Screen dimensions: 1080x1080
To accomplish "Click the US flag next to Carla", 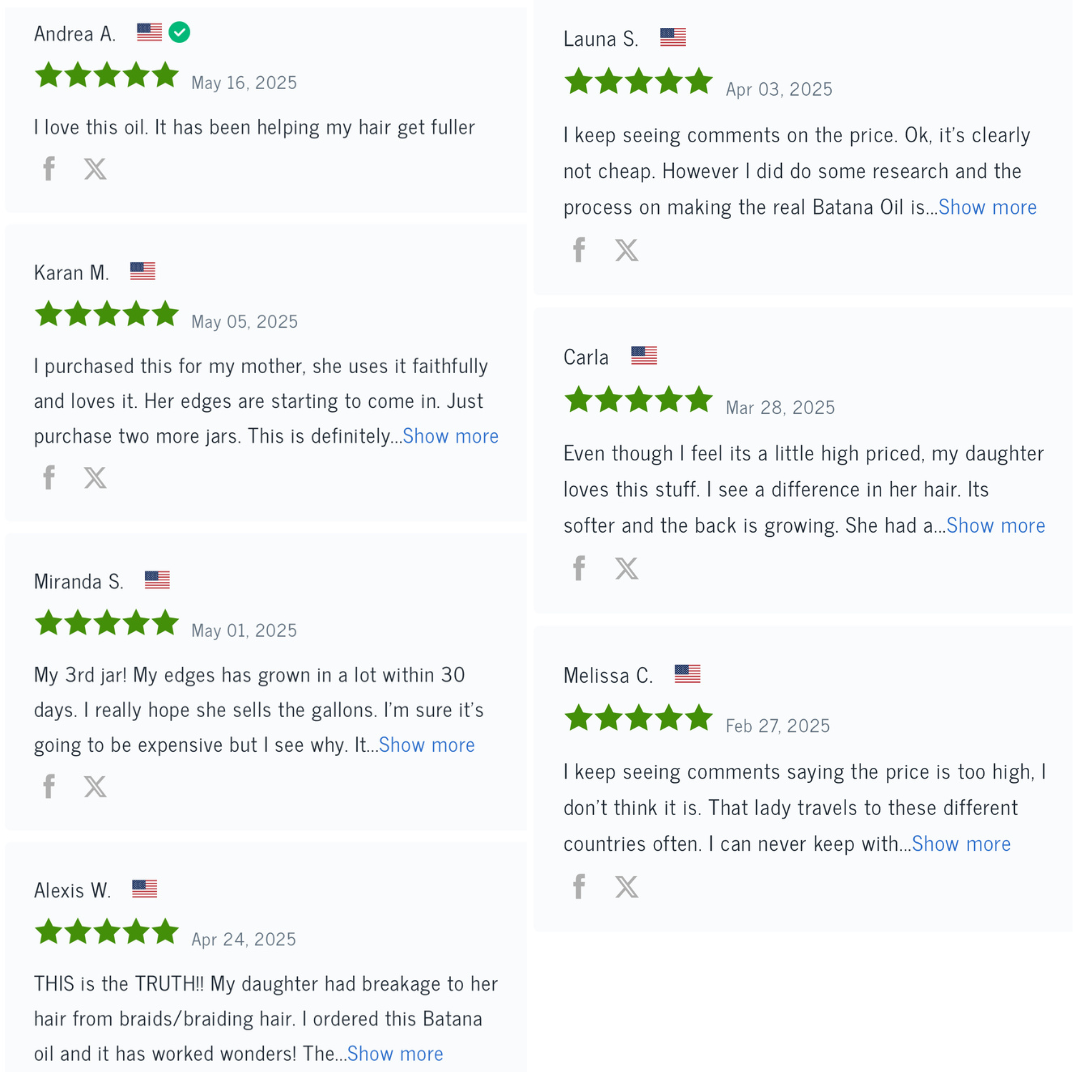I will tap(644, 356).
